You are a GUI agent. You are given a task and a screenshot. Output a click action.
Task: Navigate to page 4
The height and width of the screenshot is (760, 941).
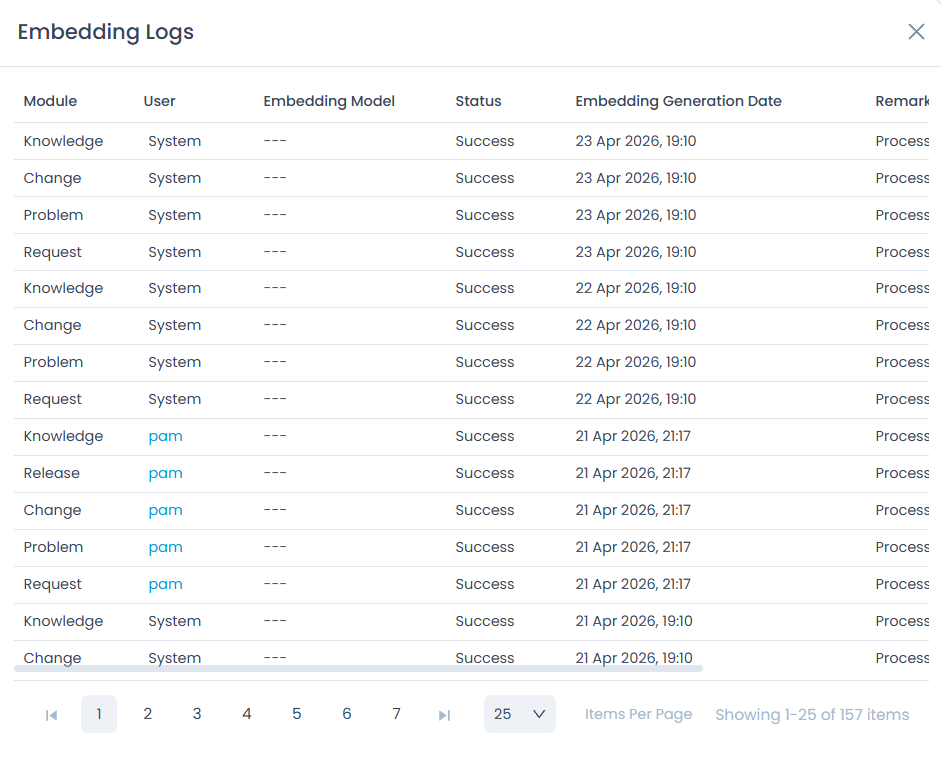(x=247, y=714)
